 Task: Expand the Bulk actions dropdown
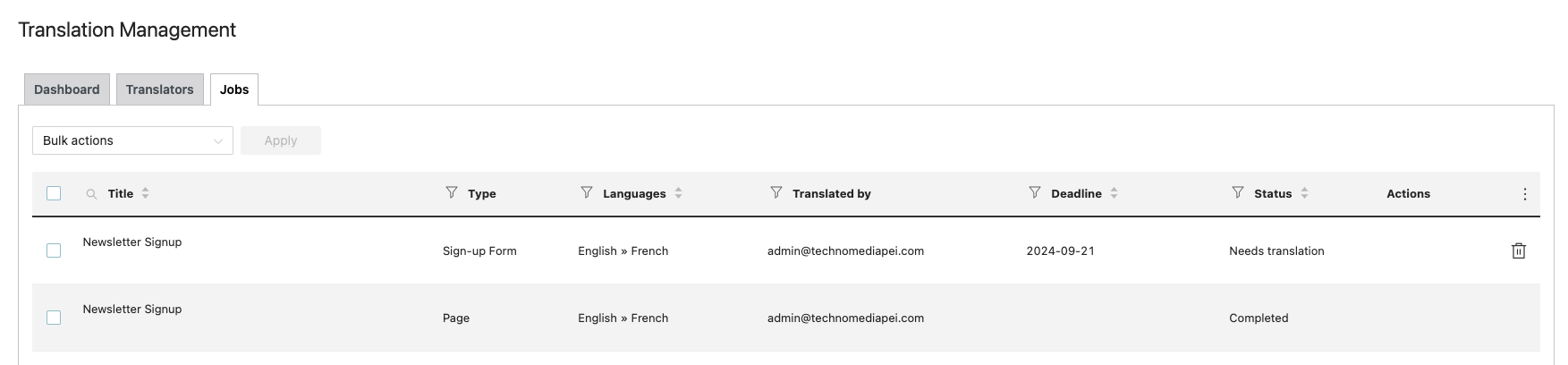[132, 140]
